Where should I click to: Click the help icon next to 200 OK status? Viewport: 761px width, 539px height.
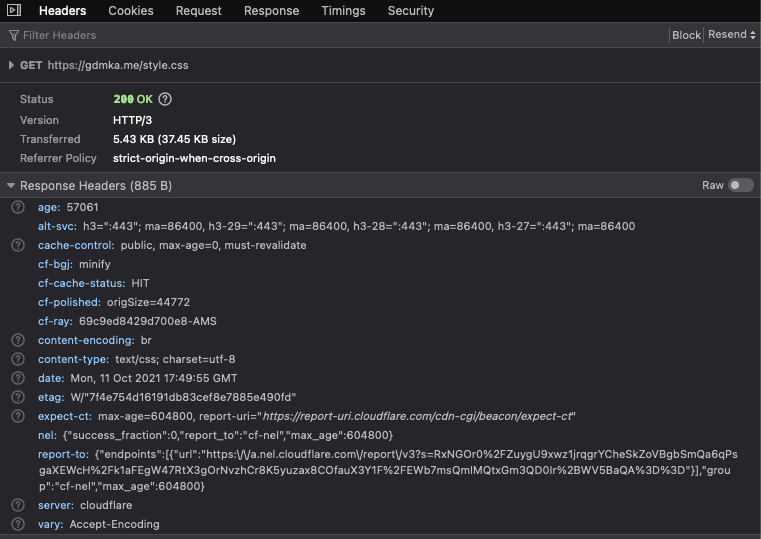click(165, 100)
